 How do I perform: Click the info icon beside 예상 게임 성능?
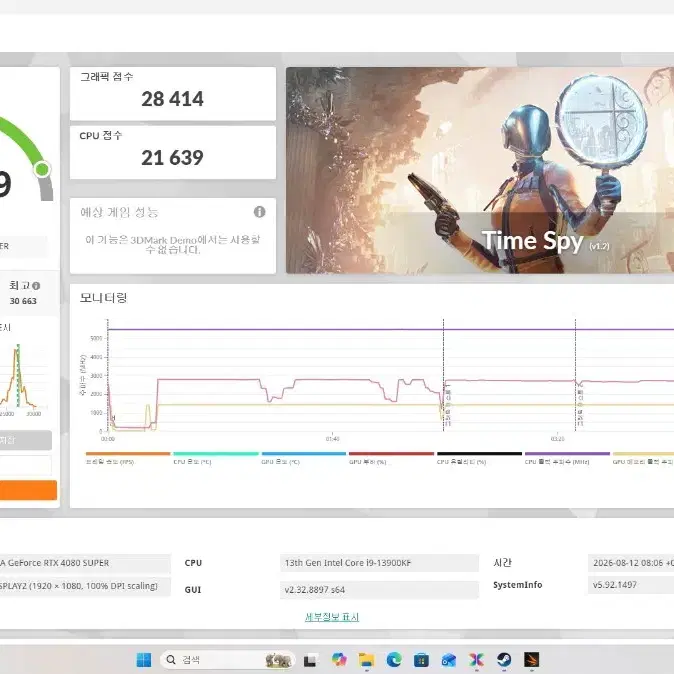coord(259,211)
